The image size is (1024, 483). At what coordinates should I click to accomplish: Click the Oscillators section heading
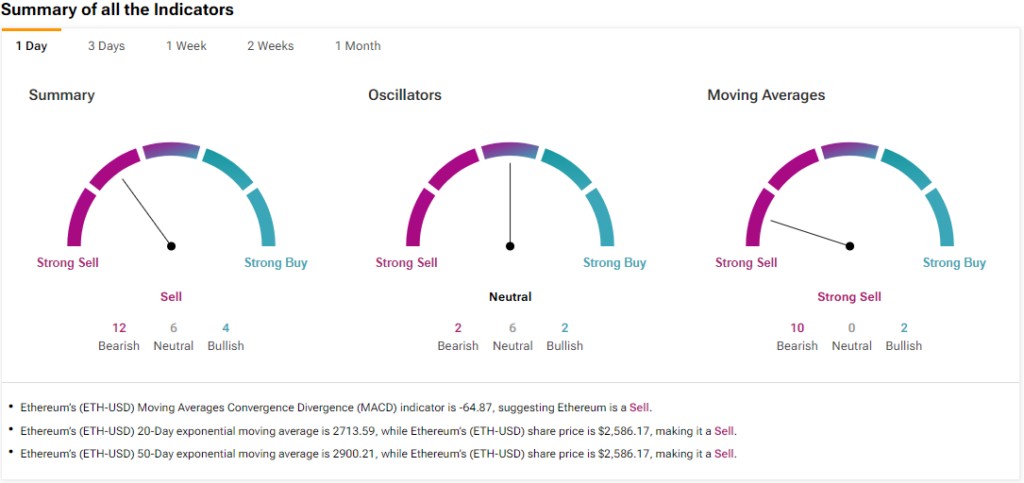coord(404,95)
